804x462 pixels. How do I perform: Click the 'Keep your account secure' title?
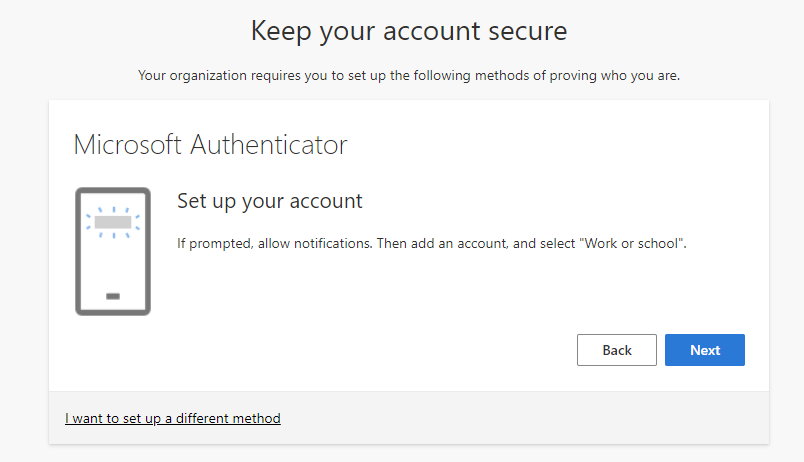[409, 31]
